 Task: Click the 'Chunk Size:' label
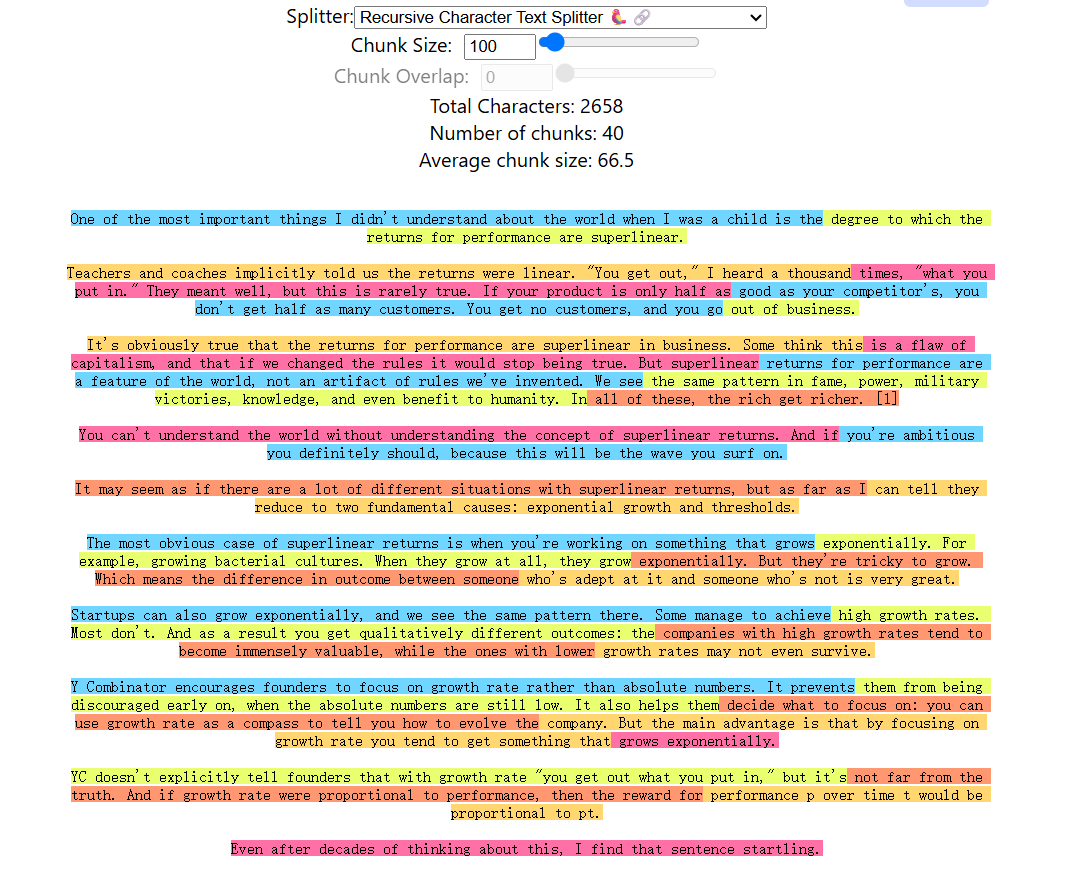(x=401, y=46)
